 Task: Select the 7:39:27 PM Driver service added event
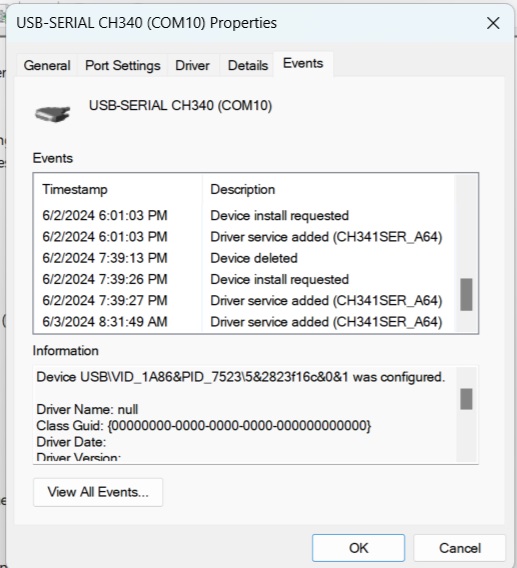click(243, 301)
